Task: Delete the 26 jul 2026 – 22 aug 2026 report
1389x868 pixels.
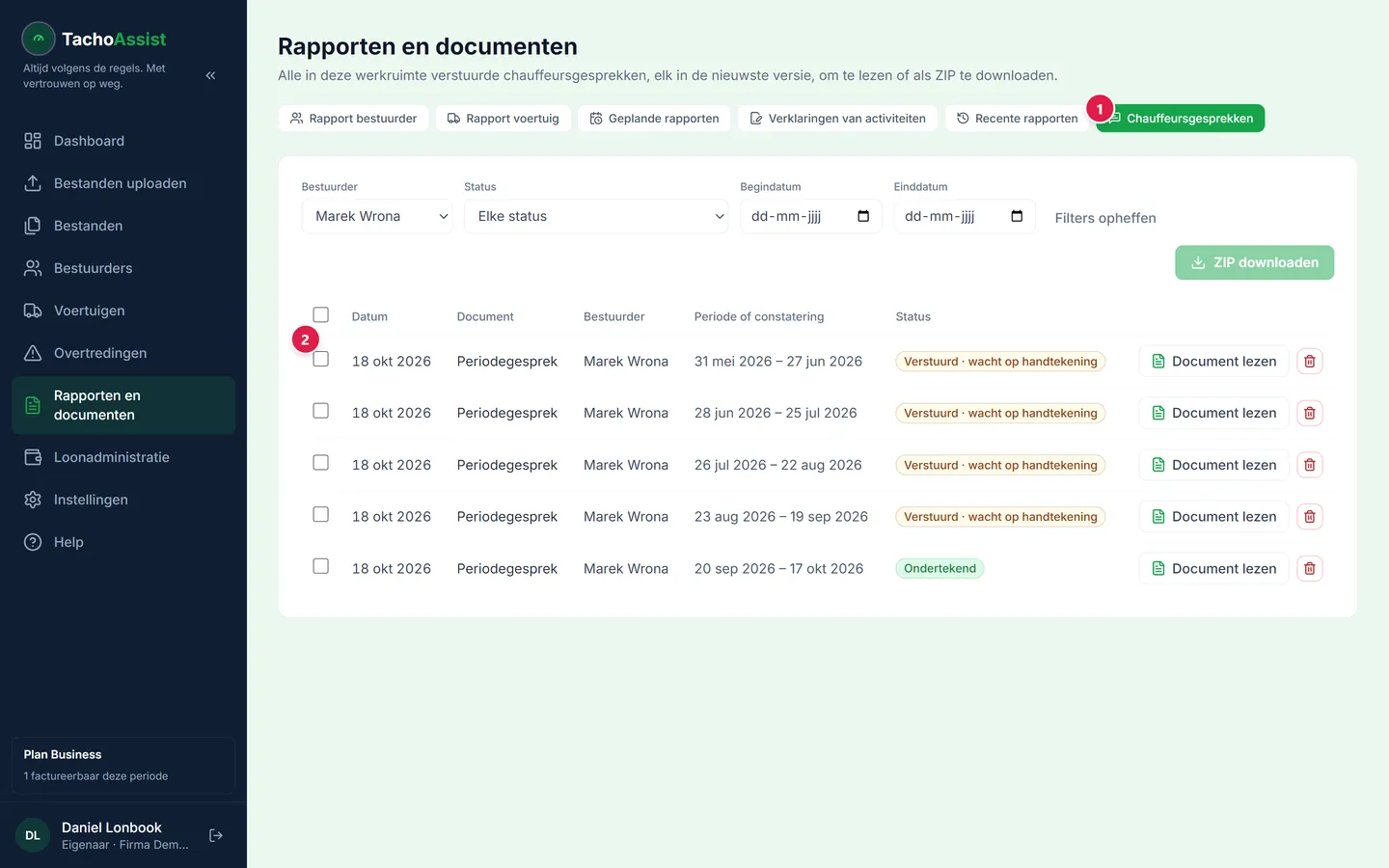Action: pyautogui.click(x=1309, y=465)
